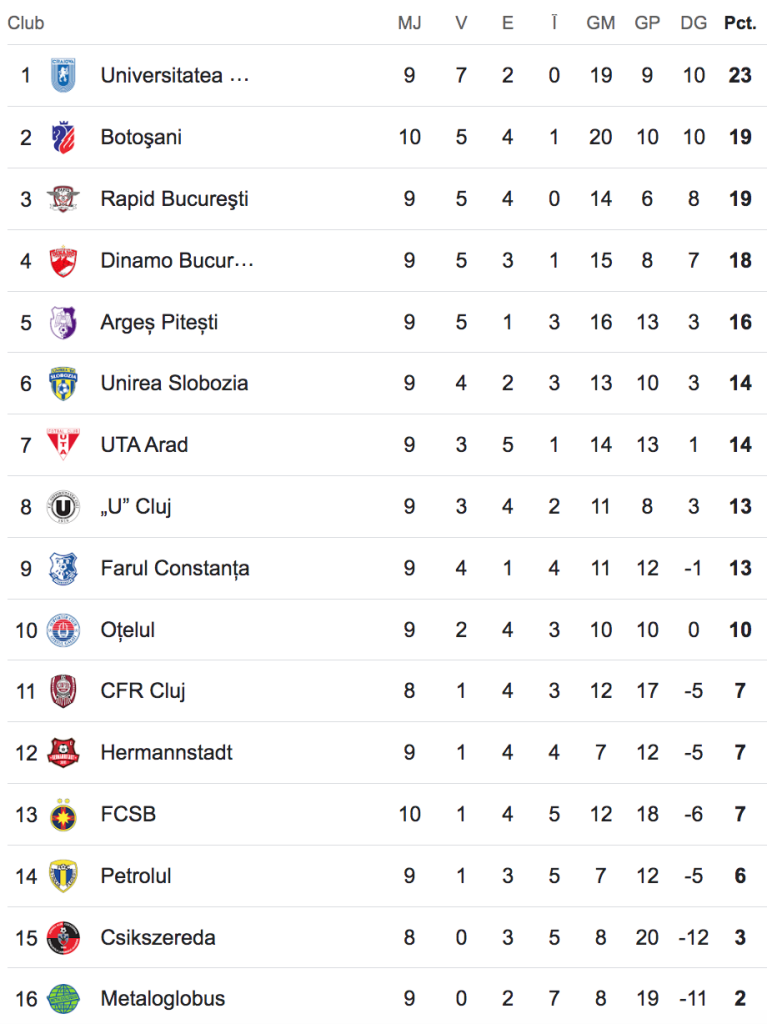
Task: Click the FCSB star logo
Action: pyautogui.click(x=63, y=814)
